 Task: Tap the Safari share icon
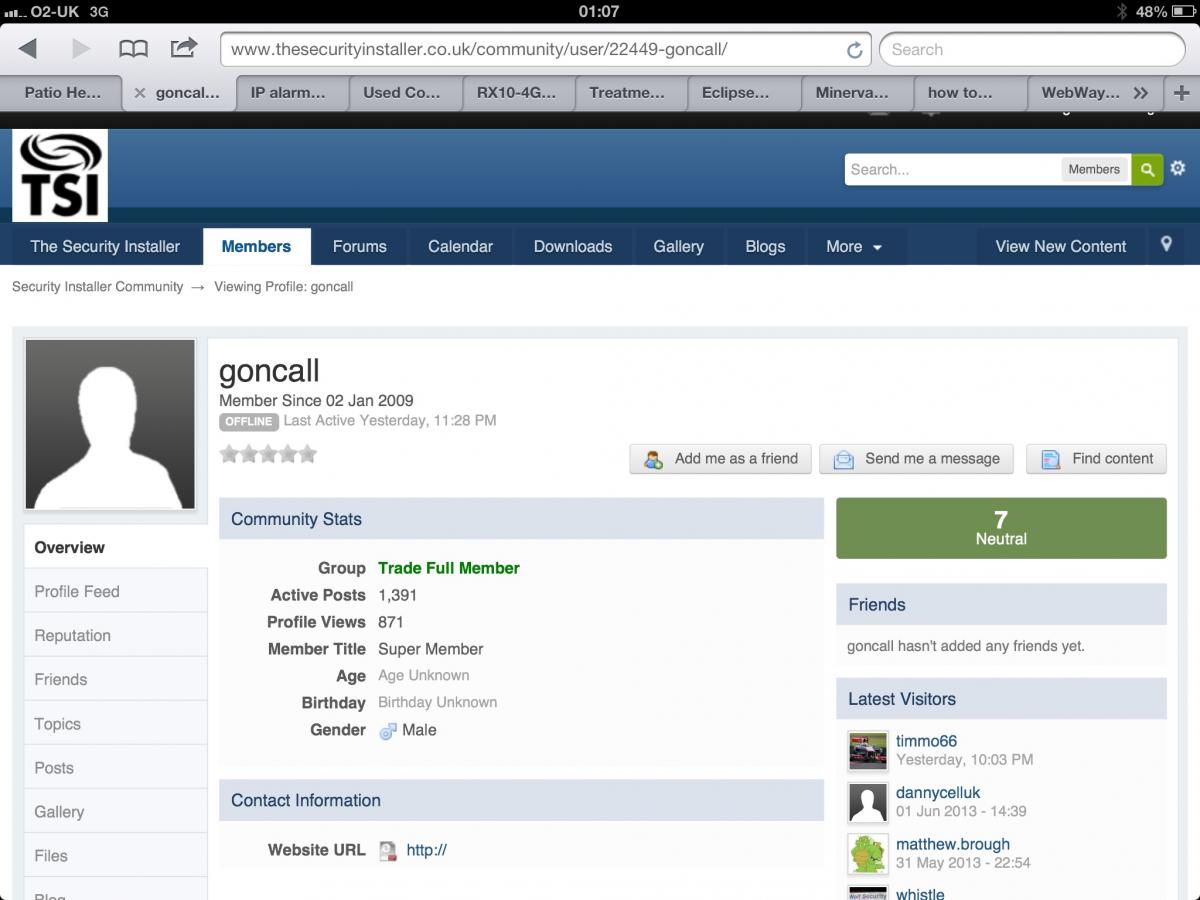coord(184,48)
